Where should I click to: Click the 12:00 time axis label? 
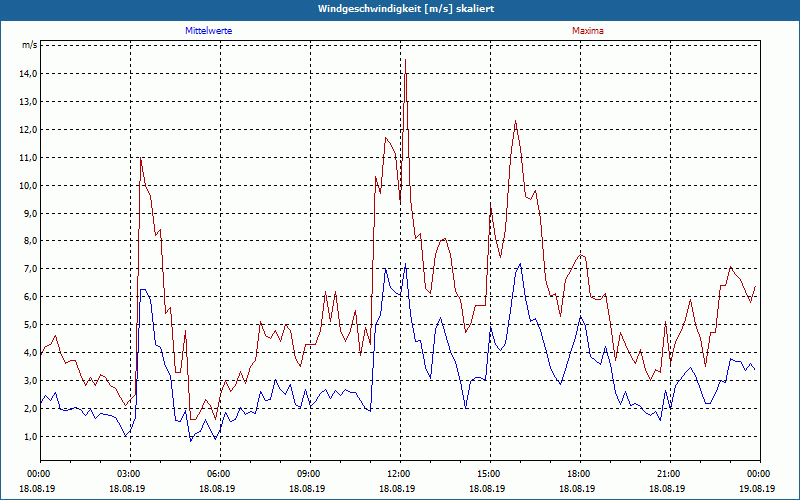[398, 474]
